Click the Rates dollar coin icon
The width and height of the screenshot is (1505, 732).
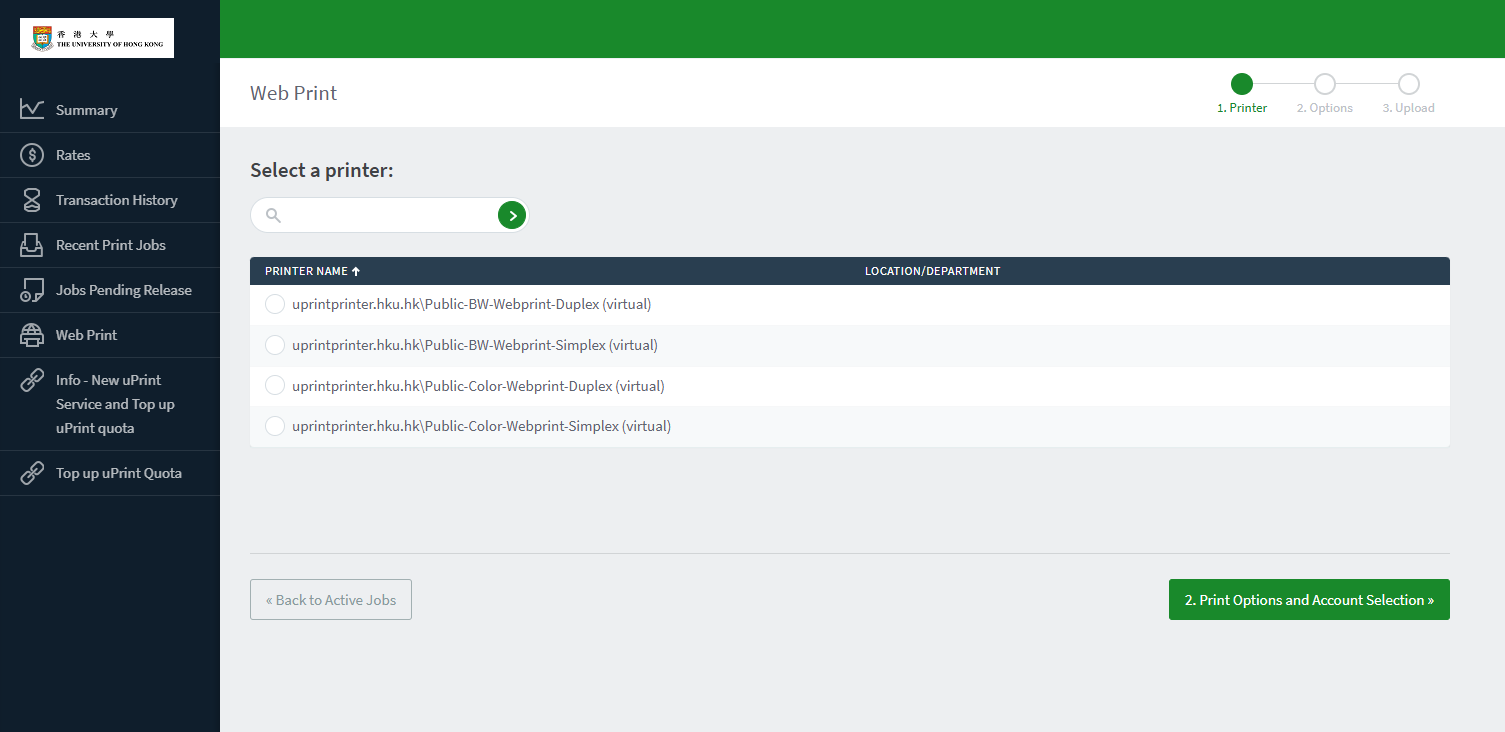pos(32,155)
